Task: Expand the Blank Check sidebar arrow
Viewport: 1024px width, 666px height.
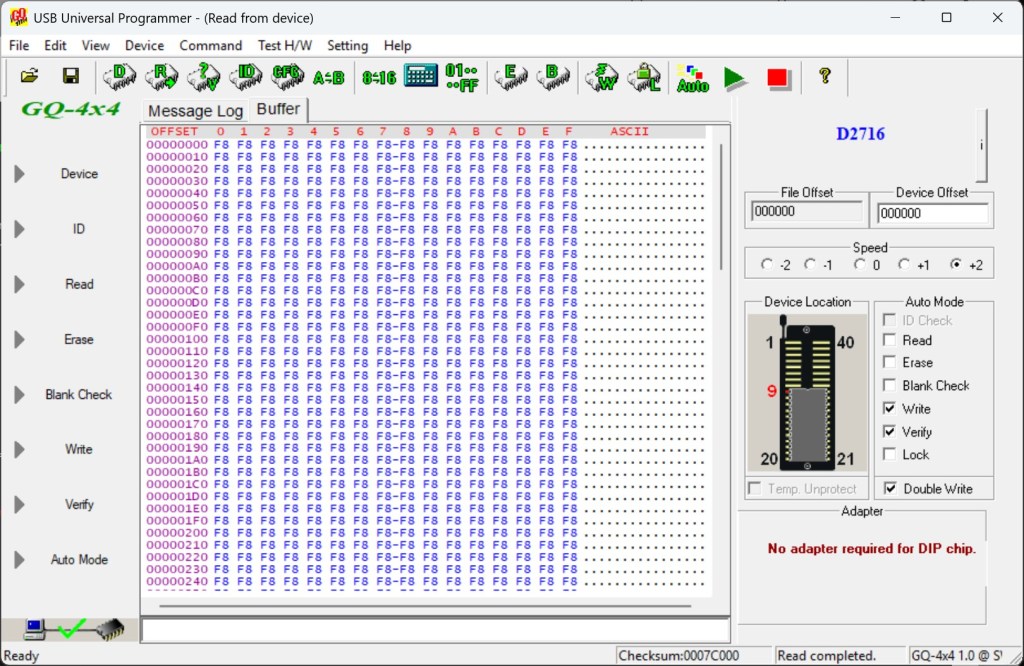Action: pos(19,395)
